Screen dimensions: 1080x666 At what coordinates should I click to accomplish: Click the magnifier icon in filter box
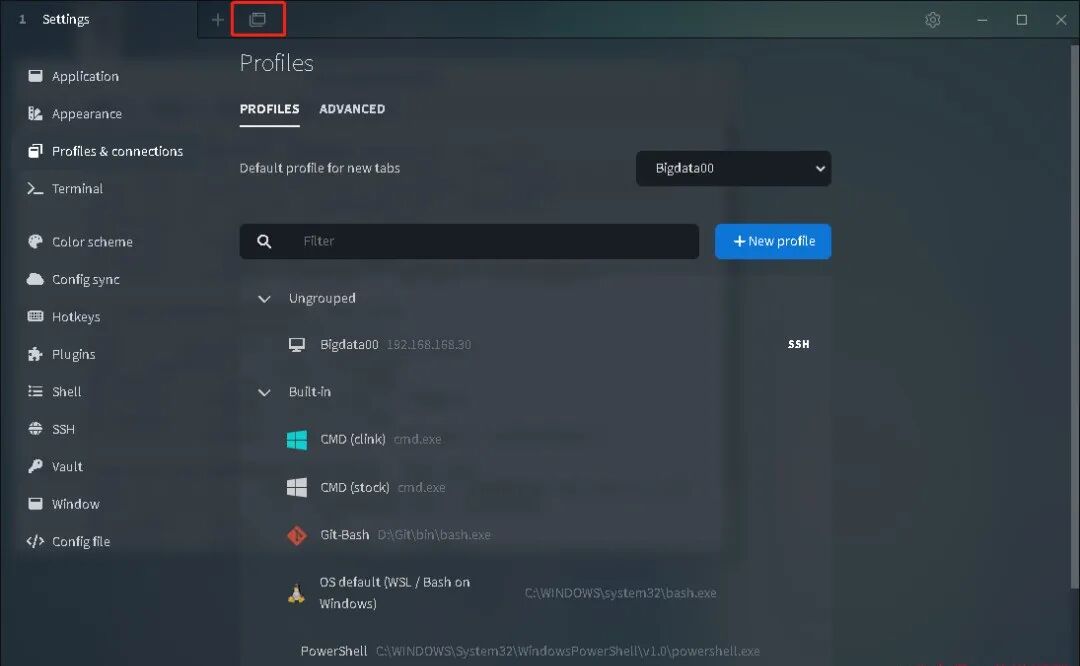tap(264, 241)
